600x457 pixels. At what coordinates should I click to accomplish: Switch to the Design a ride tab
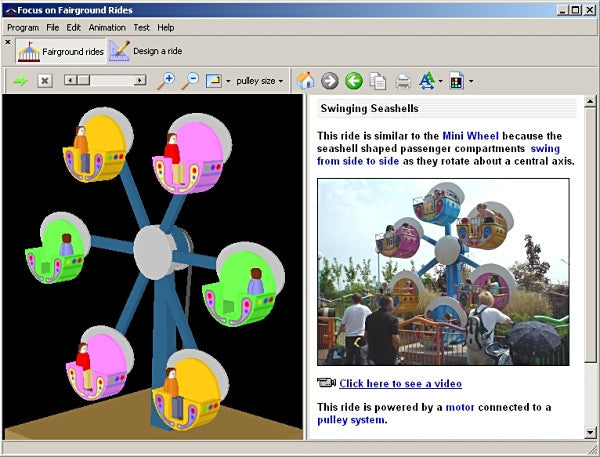point(146,51)
